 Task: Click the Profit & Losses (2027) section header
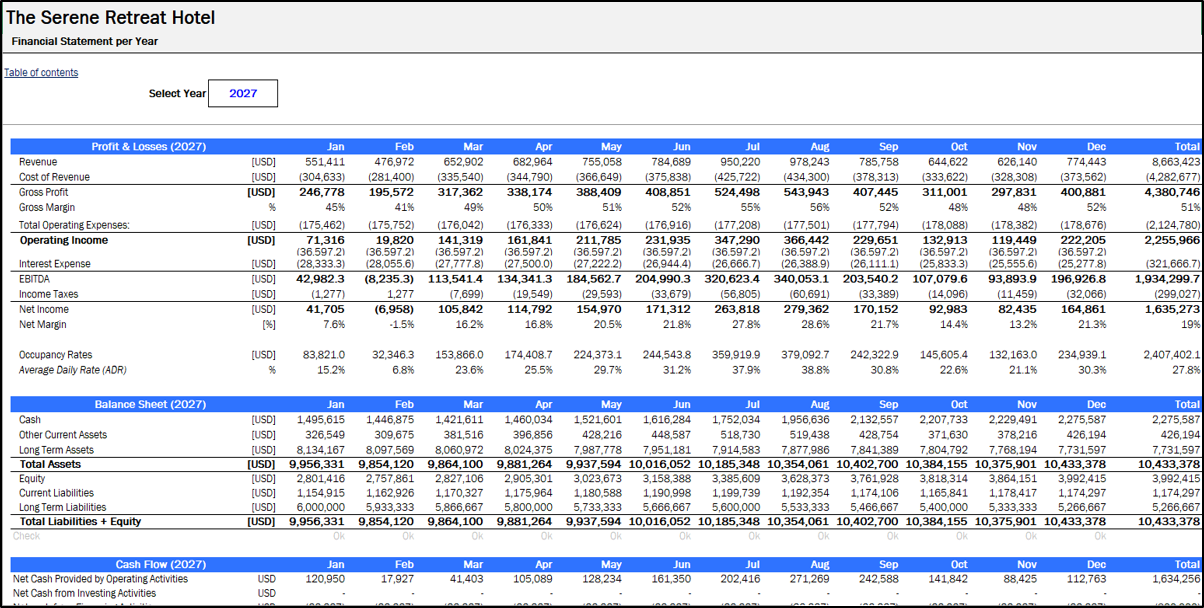[148, 146]
